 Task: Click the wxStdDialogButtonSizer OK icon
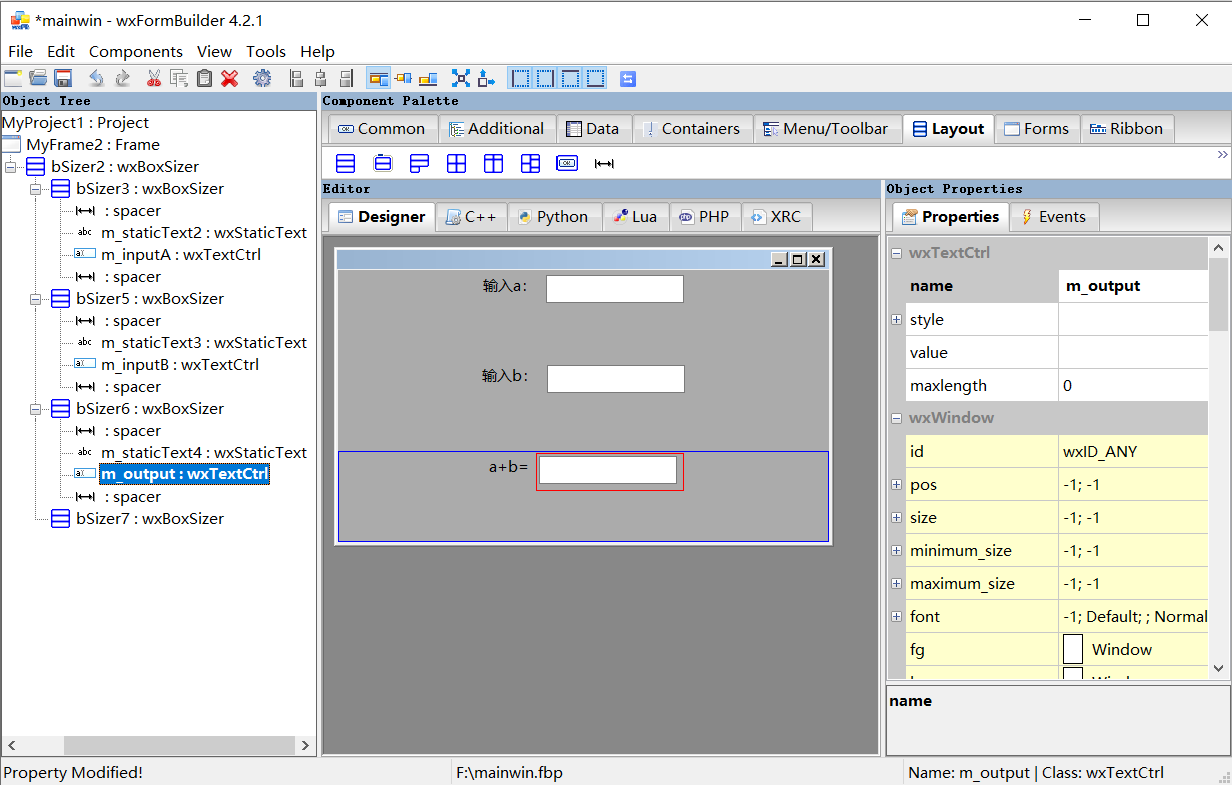(567, 163)
